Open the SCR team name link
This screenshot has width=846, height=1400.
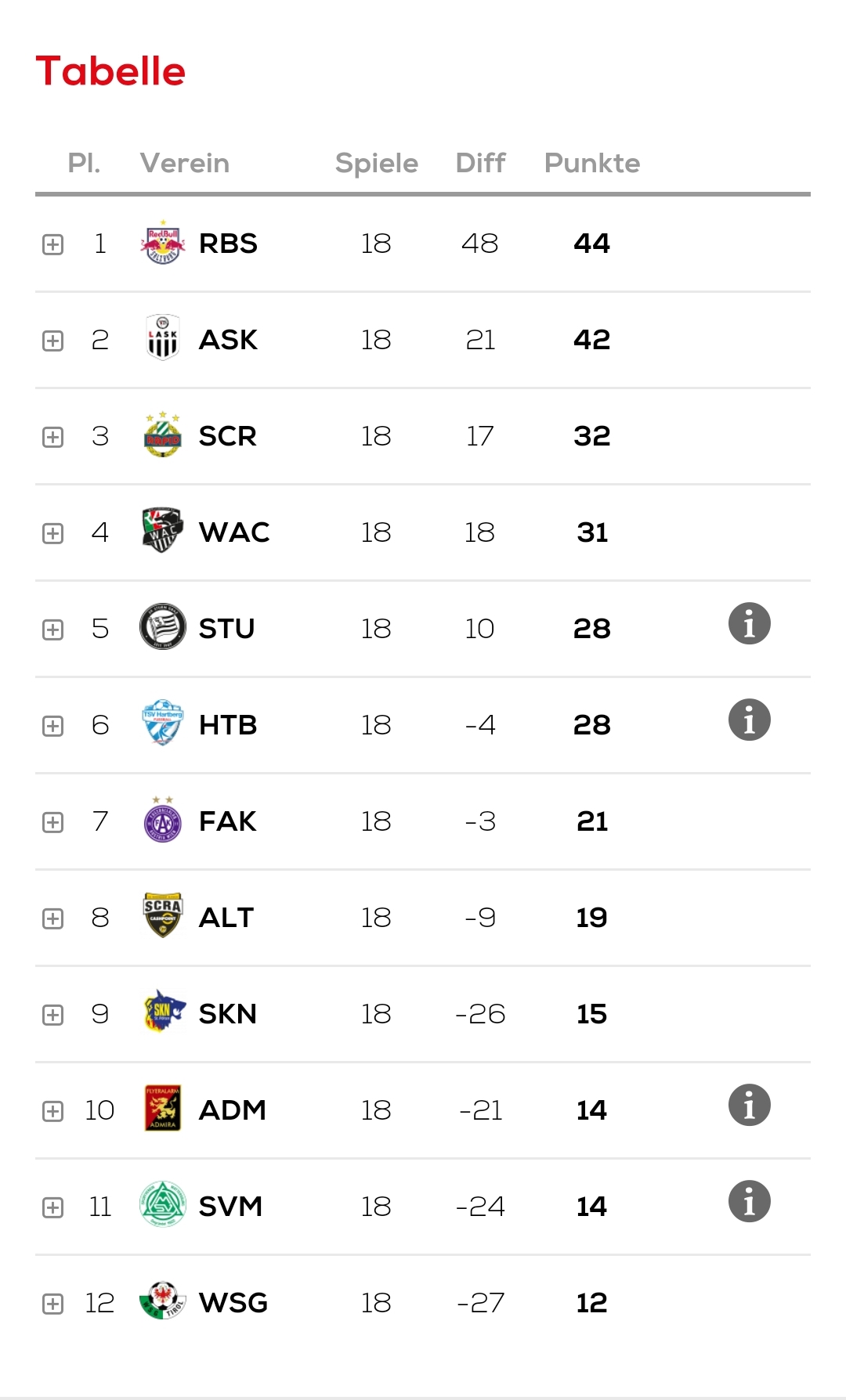point(228,436)
